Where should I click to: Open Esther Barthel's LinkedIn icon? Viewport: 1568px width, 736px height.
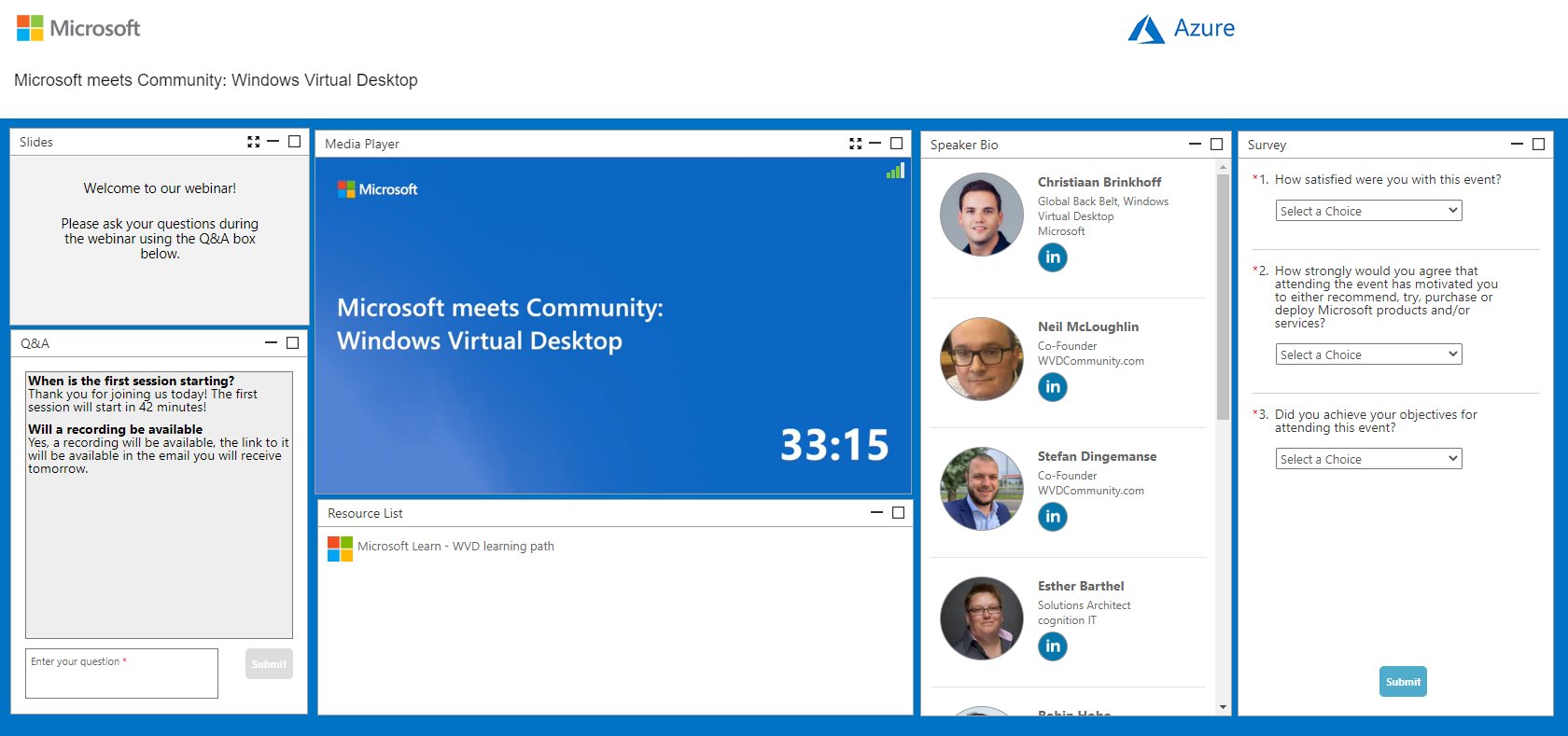[x=1053, y=646]
